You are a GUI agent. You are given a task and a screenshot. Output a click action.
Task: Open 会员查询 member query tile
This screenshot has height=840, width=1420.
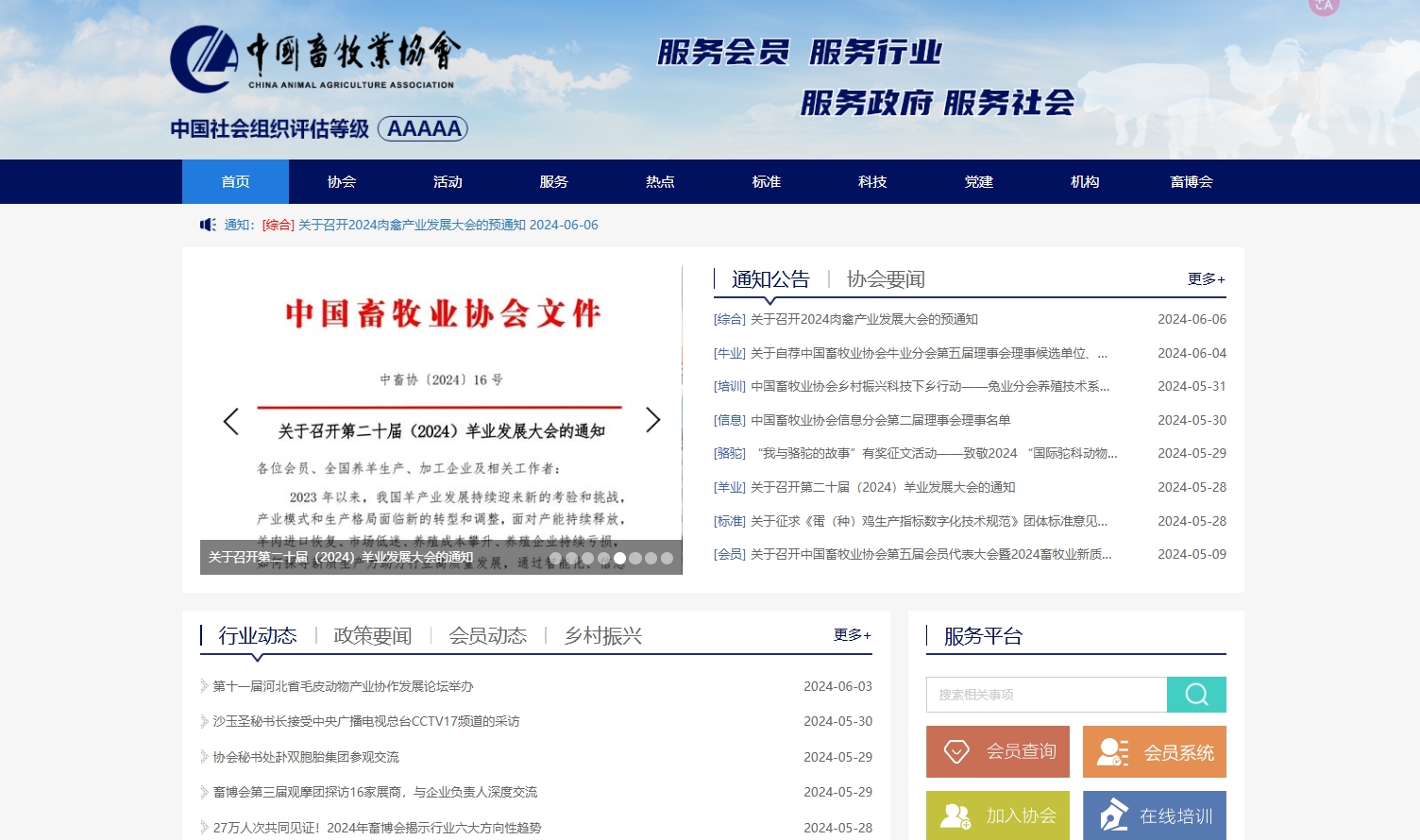pos(998,751)
